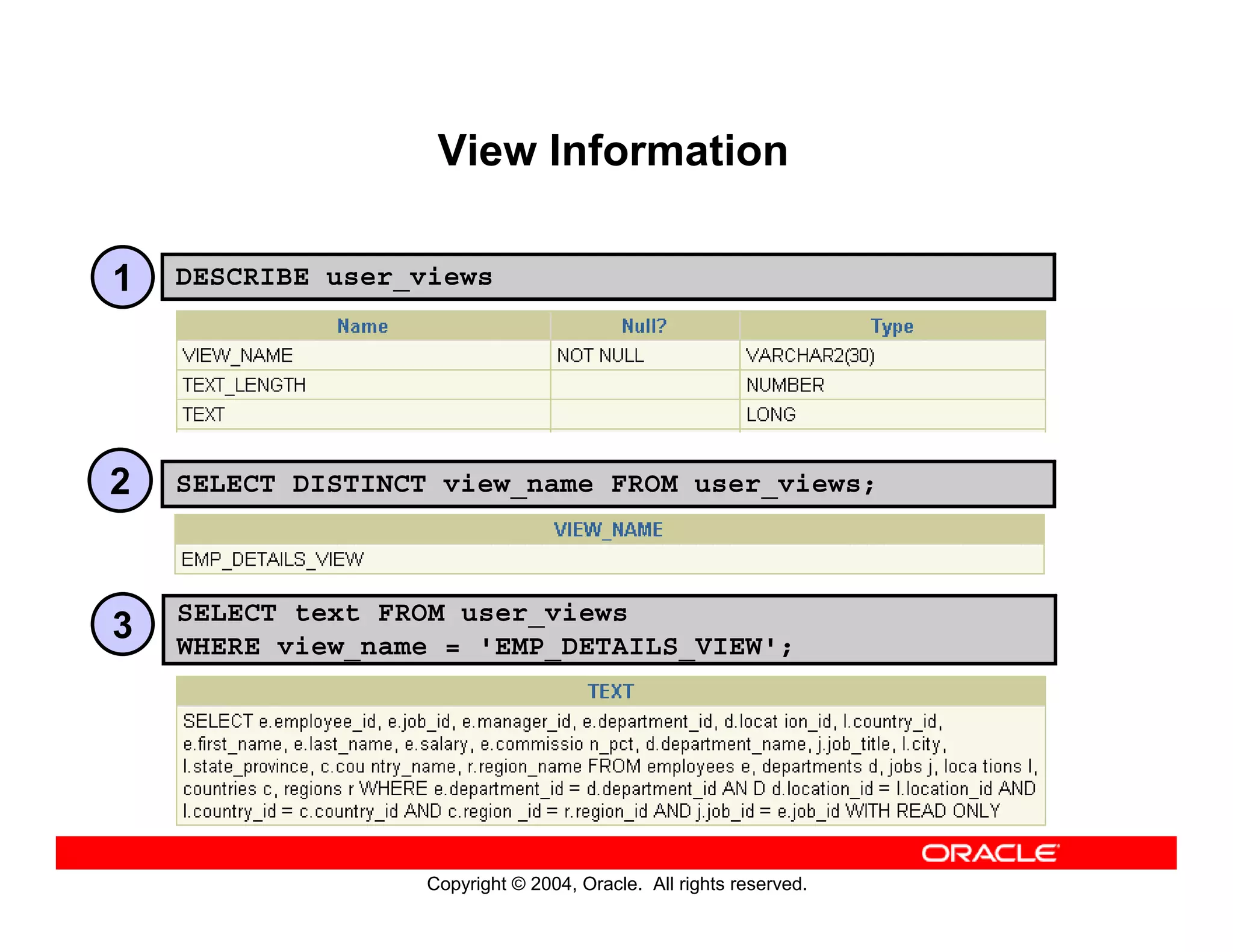
Task: Click the line starting 'e.first_name, e.last_name'
Action: (x=565, y=744)
